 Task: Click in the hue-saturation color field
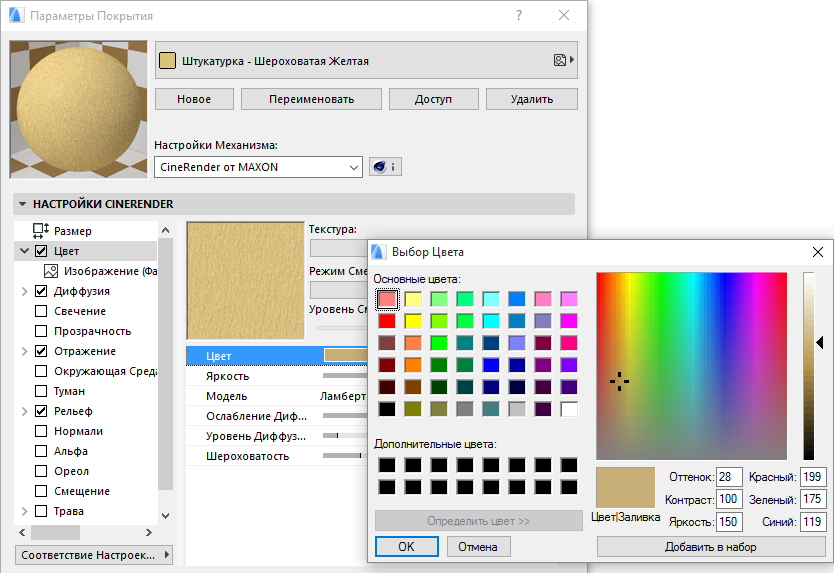pyautogui.click(x=691, y=366)
